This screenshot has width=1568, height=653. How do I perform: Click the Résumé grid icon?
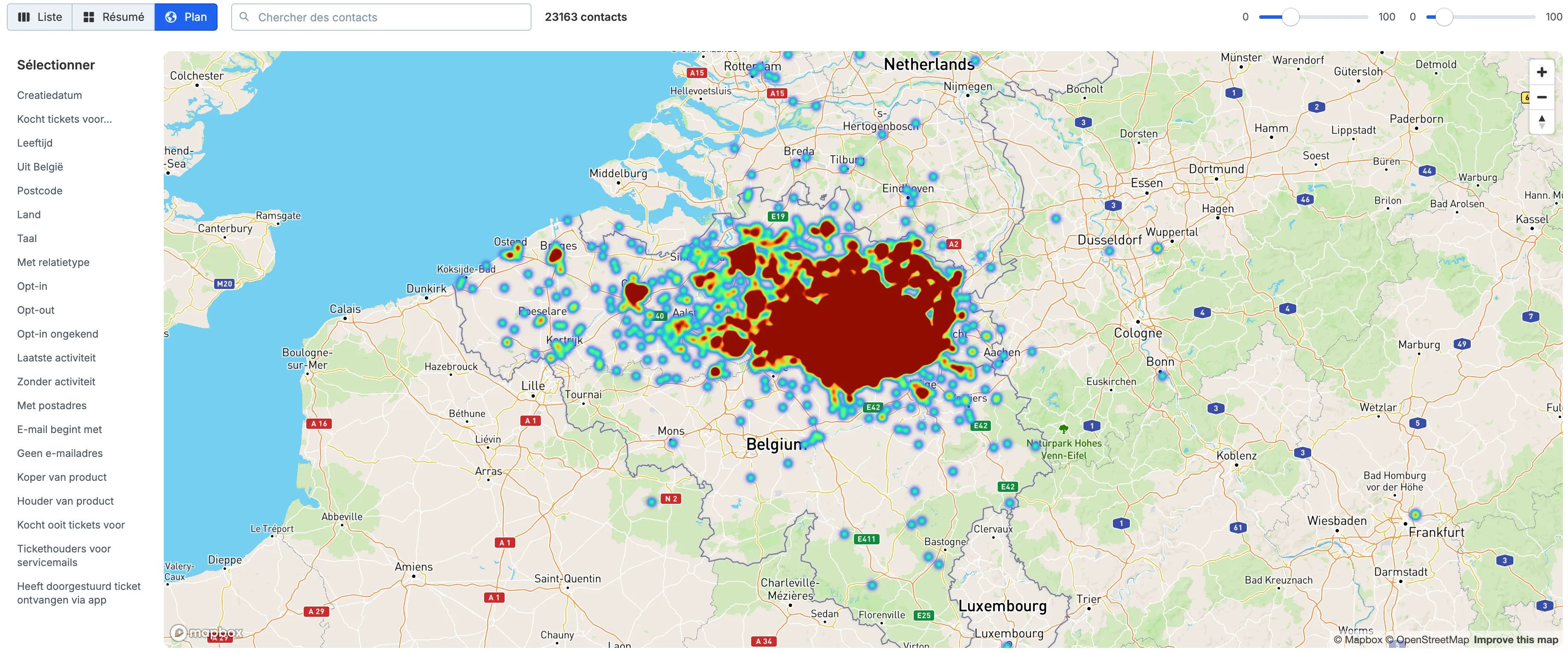pos(89,17)
